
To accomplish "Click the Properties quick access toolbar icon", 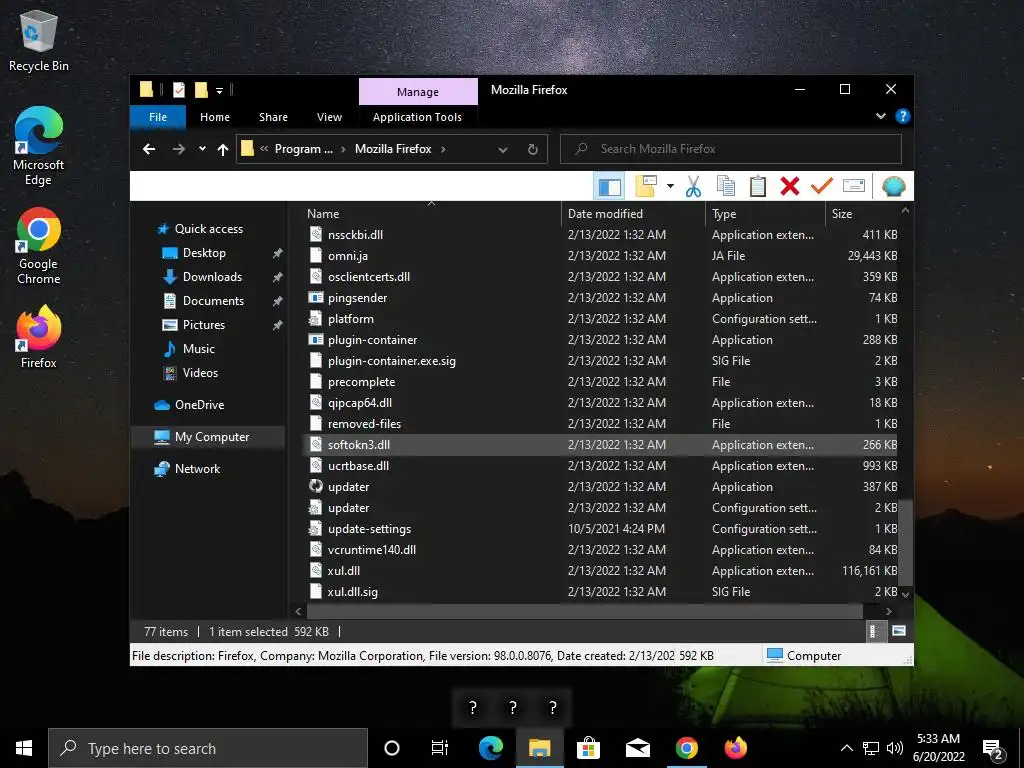I will [x=178, y=89].
